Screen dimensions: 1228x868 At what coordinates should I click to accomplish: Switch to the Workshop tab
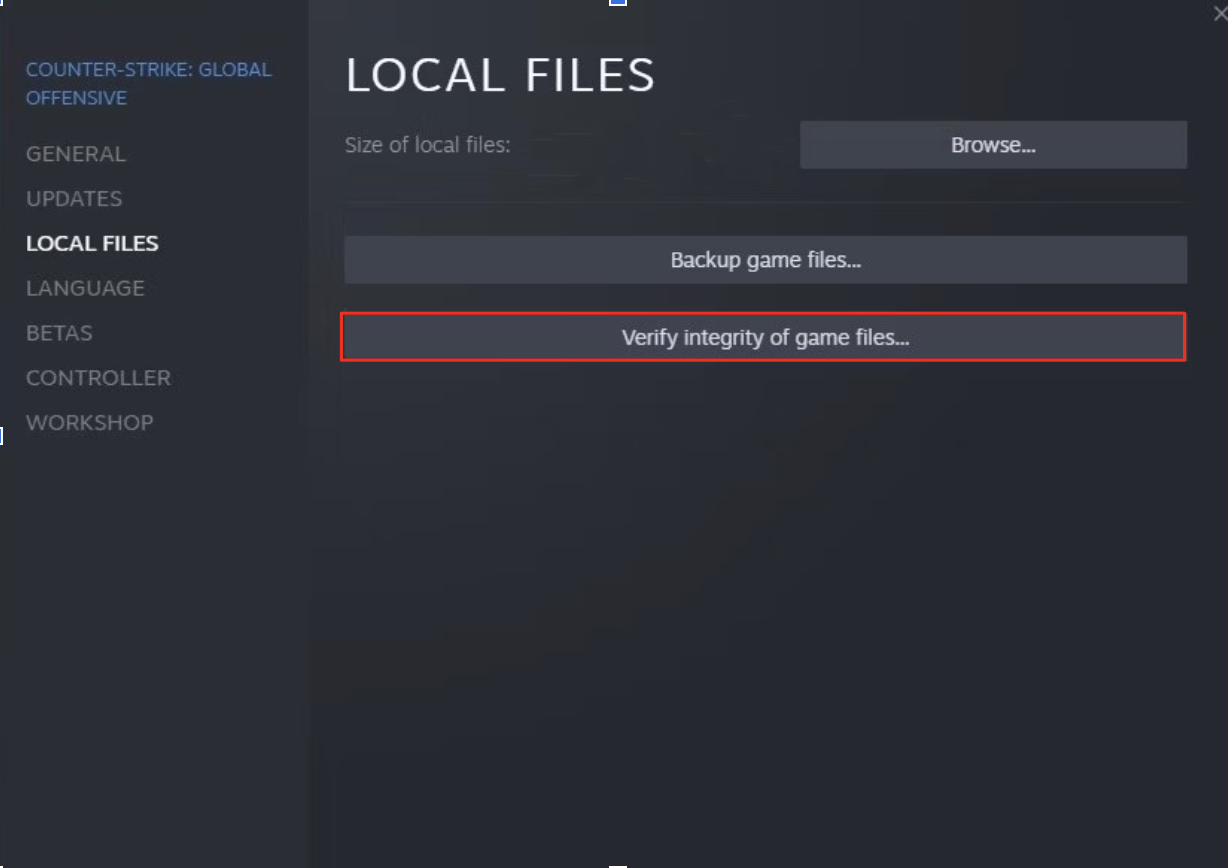click(90, 423)
